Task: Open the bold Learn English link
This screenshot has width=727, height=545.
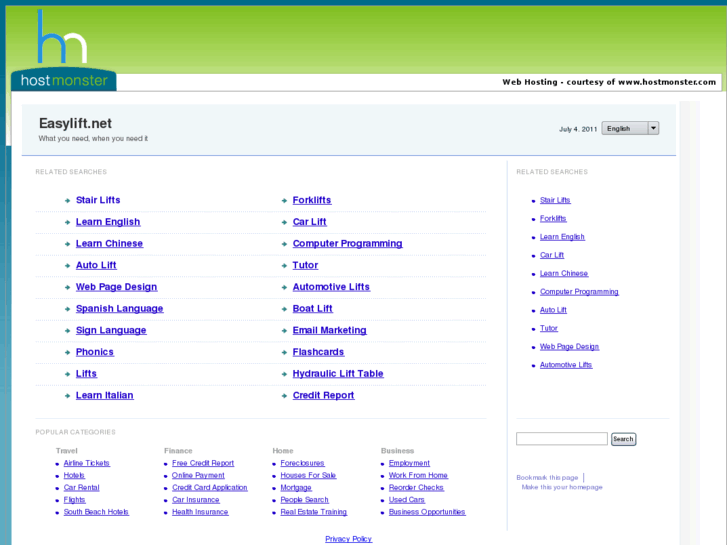Action: [108, 222]
